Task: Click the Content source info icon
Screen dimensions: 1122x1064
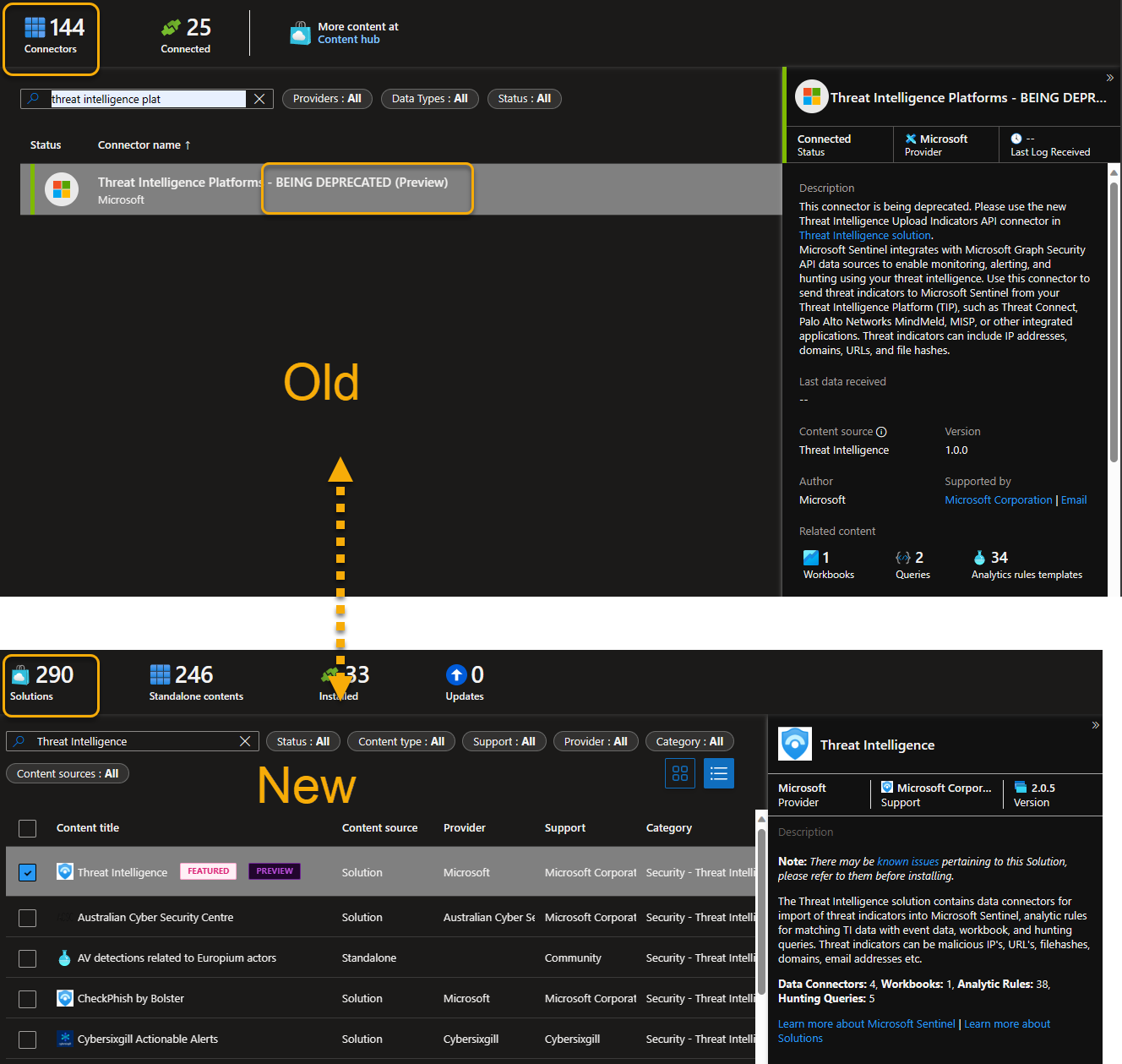Action: pos(881,432)
